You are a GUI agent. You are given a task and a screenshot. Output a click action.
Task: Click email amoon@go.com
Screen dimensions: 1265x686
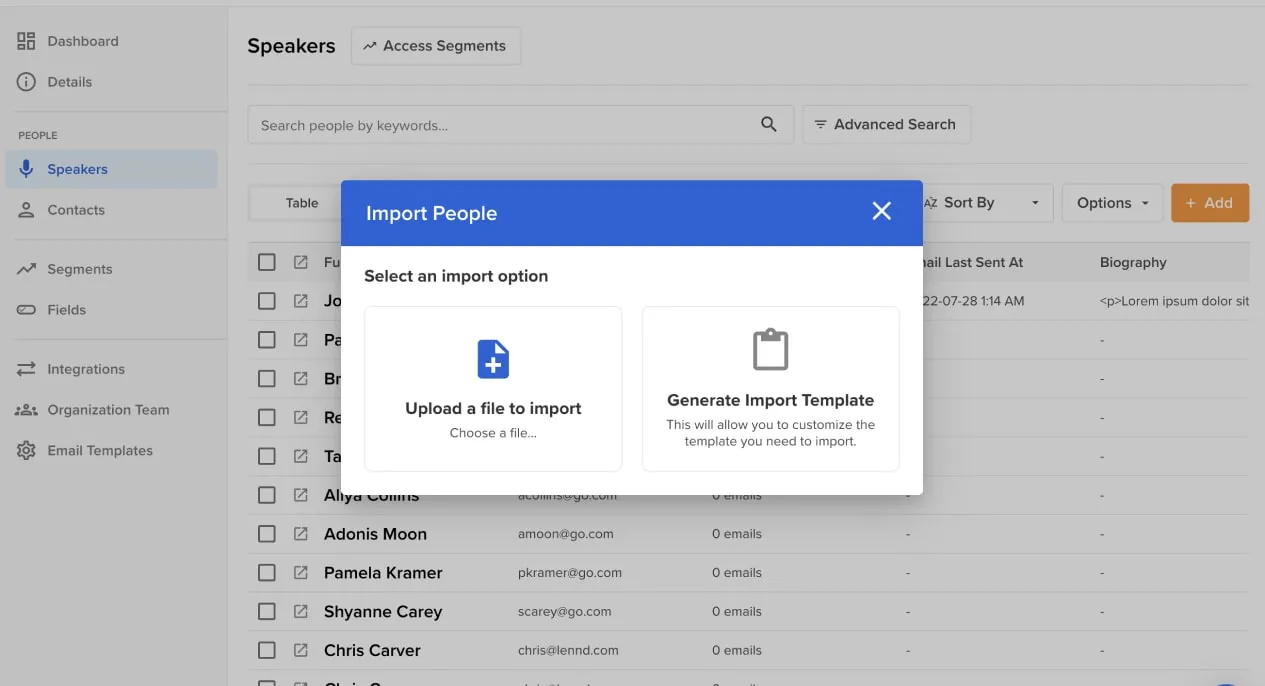[x=566, y=534]
